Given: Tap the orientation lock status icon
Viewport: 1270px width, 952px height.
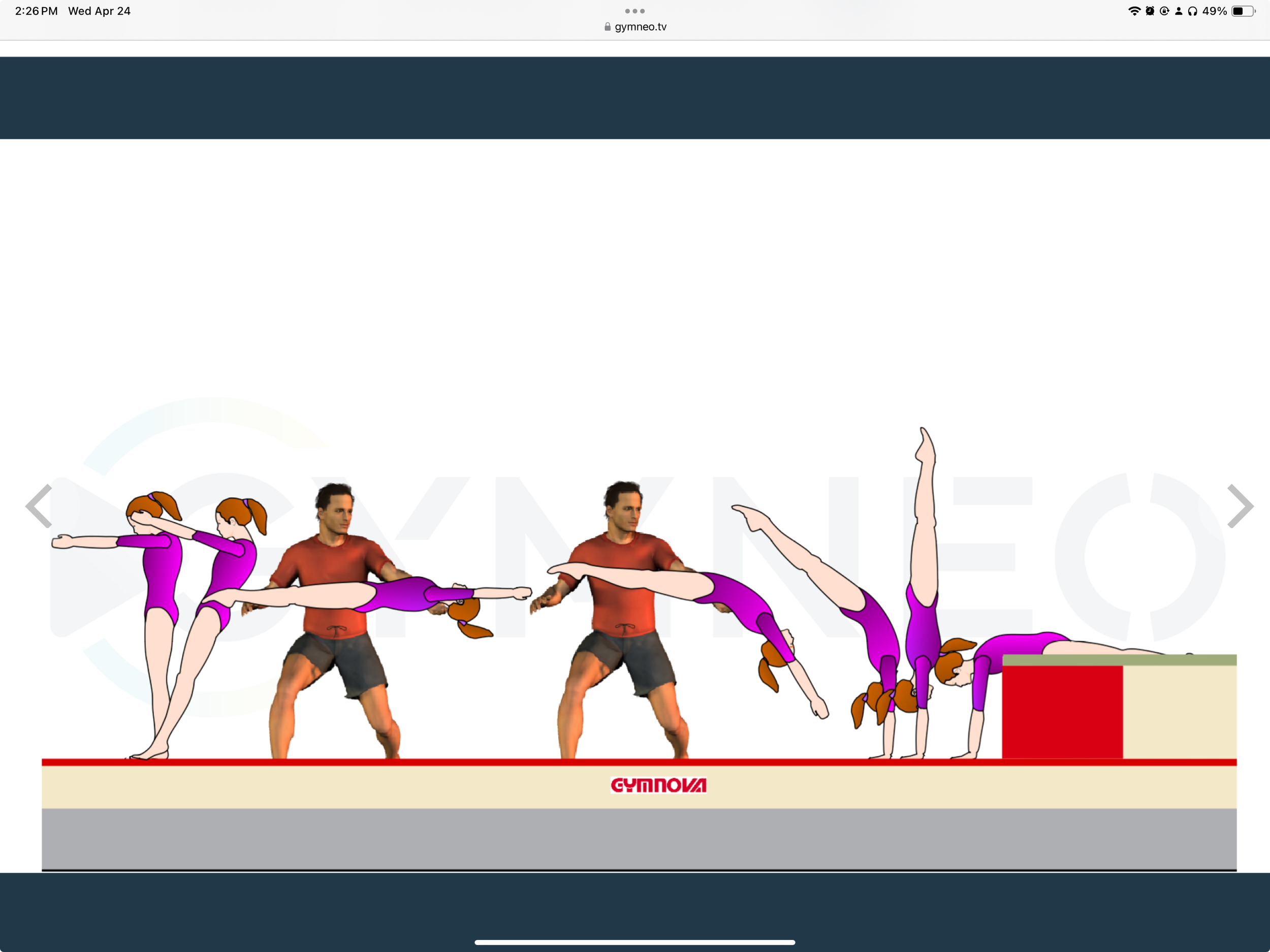Looking at the screenshot, I should point(1164,10).
